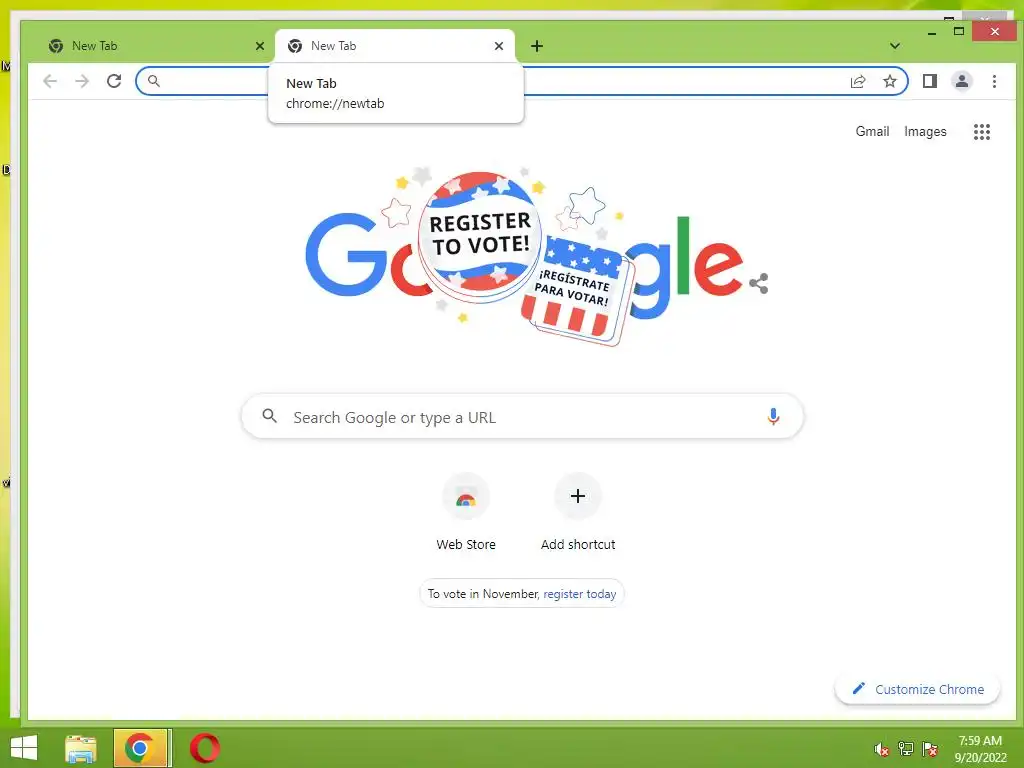Image resolution: width=1024 pixels, height=768 pixels.
Task: Click the Register to Vote doodle
Action: 522,256
